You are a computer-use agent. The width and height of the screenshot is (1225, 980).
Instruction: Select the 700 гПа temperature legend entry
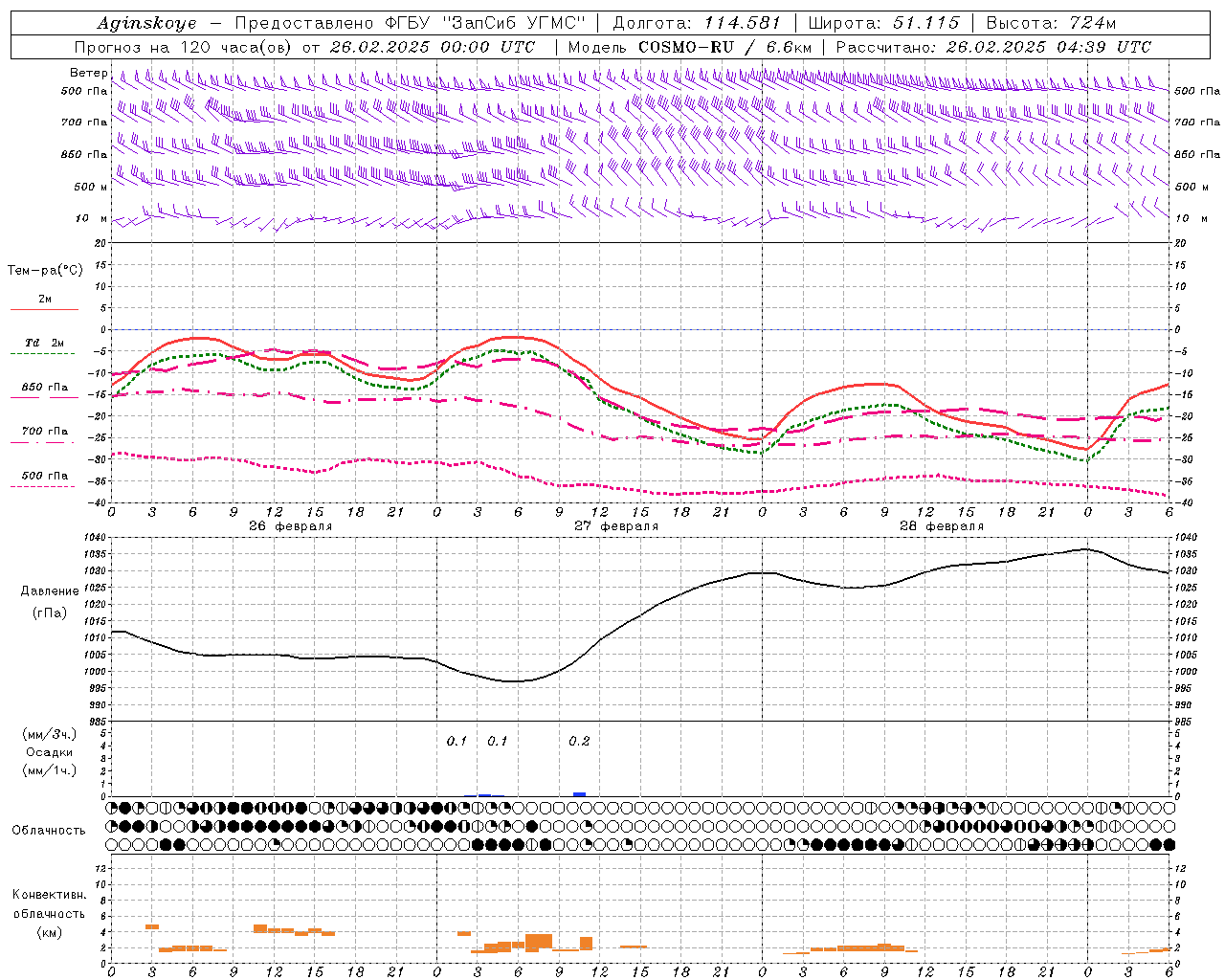click(44, 435)
